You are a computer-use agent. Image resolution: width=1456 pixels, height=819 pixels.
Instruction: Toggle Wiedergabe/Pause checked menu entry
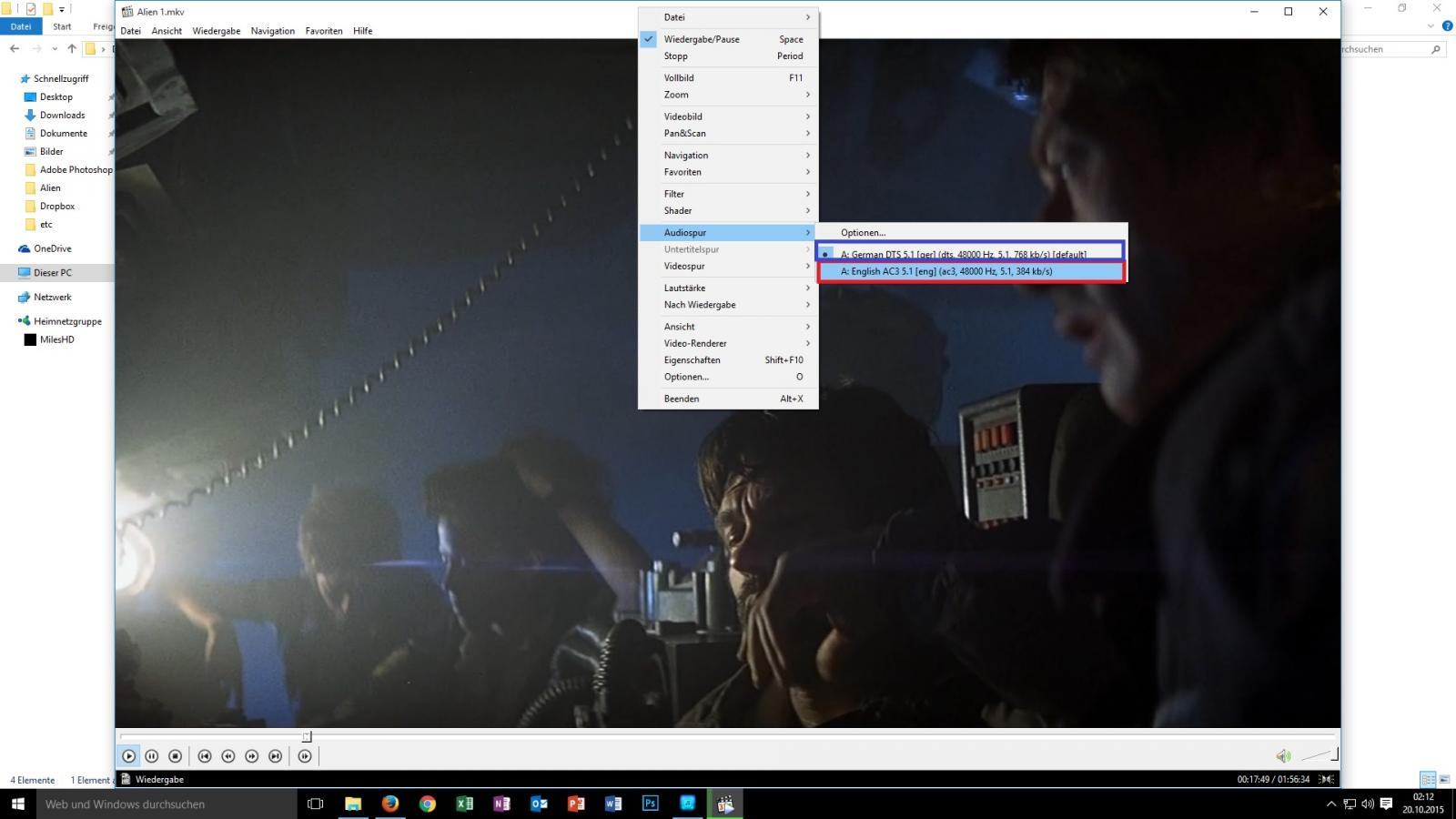(728, 39)
